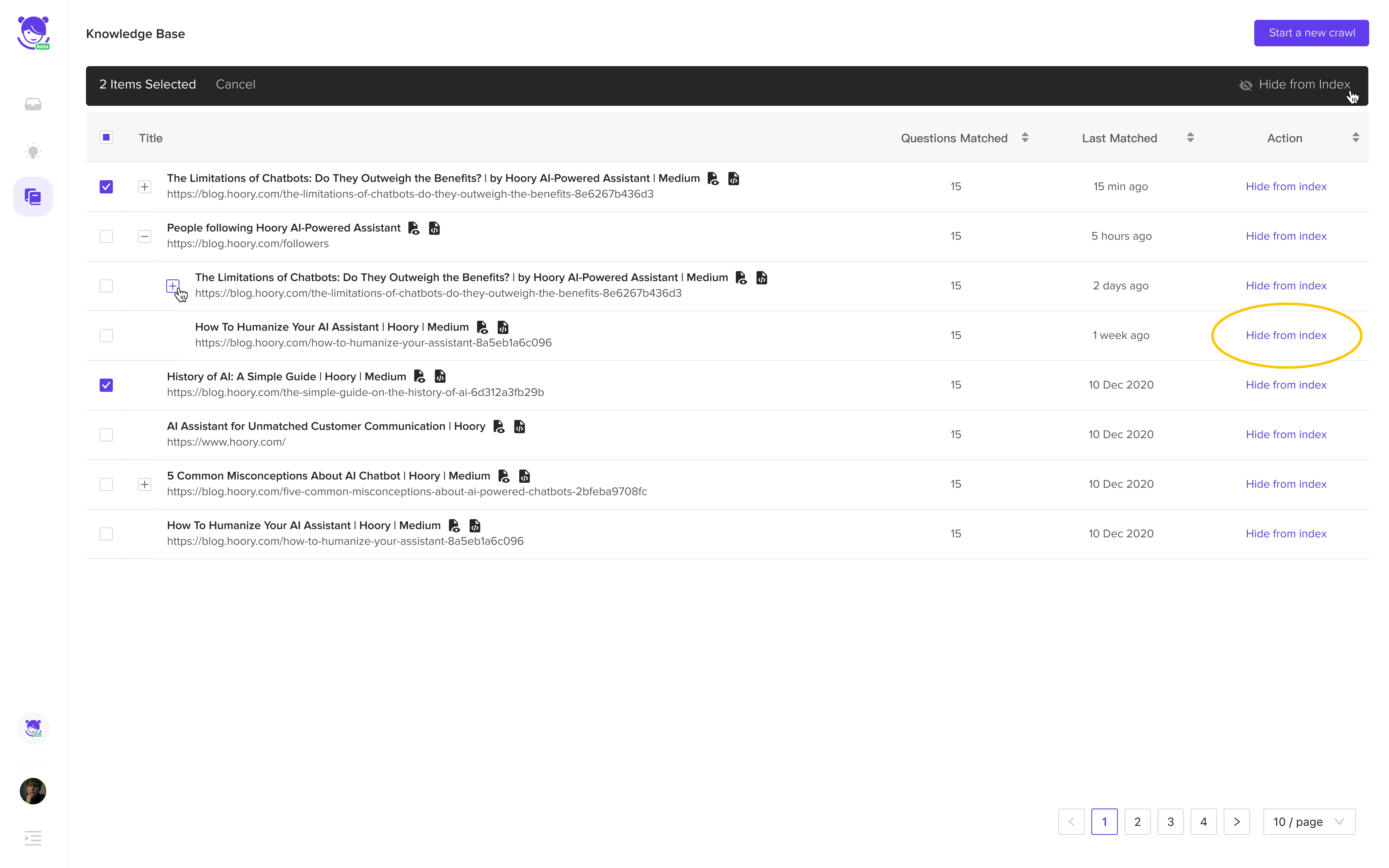Open the 10 / page size dropdown

click(1309, 821)
